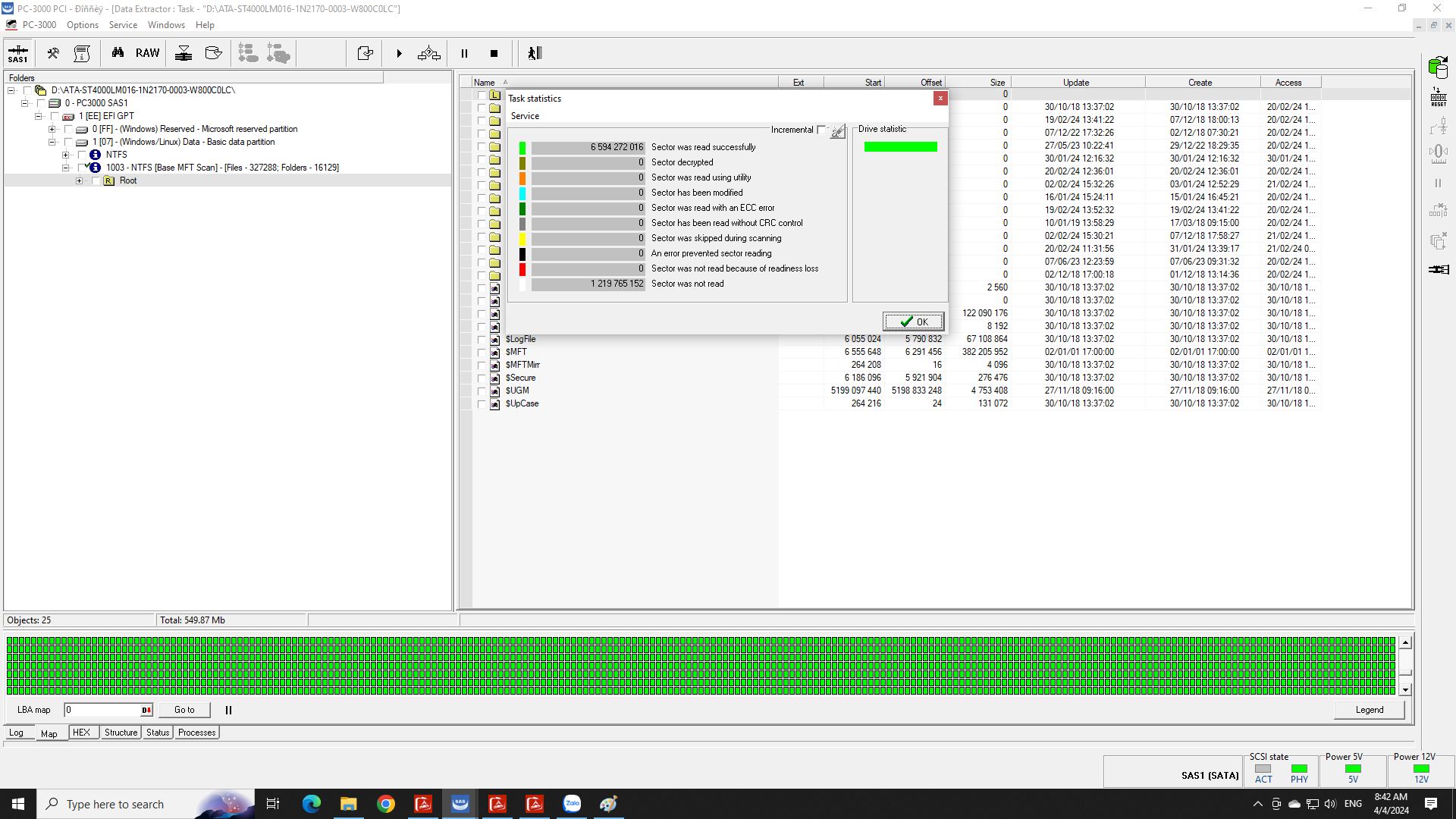Click the binoculars search icon
This screenshot has width=1456, height=819.
pyautogui.click(x=118, y=53)
